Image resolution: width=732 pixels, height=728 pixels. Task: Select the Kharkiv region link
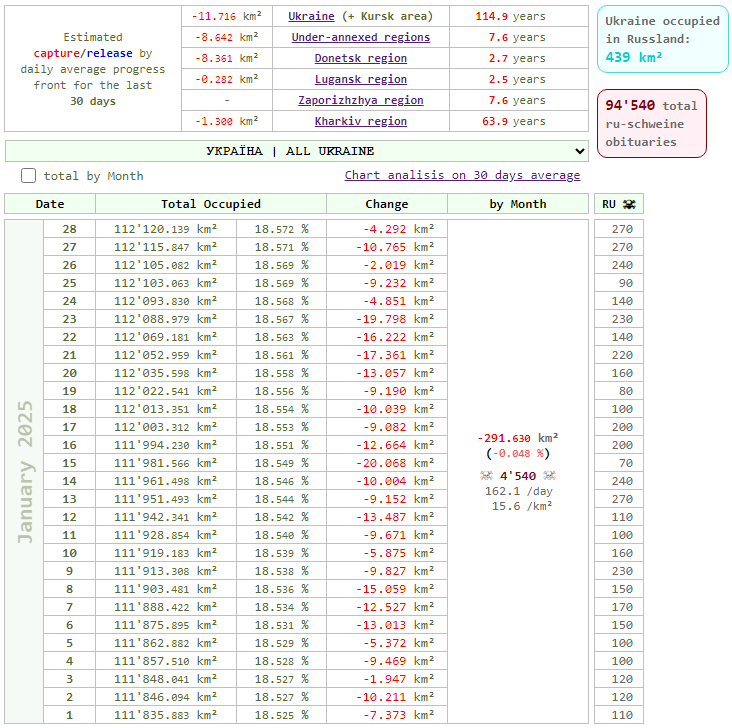click(x=360, y=121)
